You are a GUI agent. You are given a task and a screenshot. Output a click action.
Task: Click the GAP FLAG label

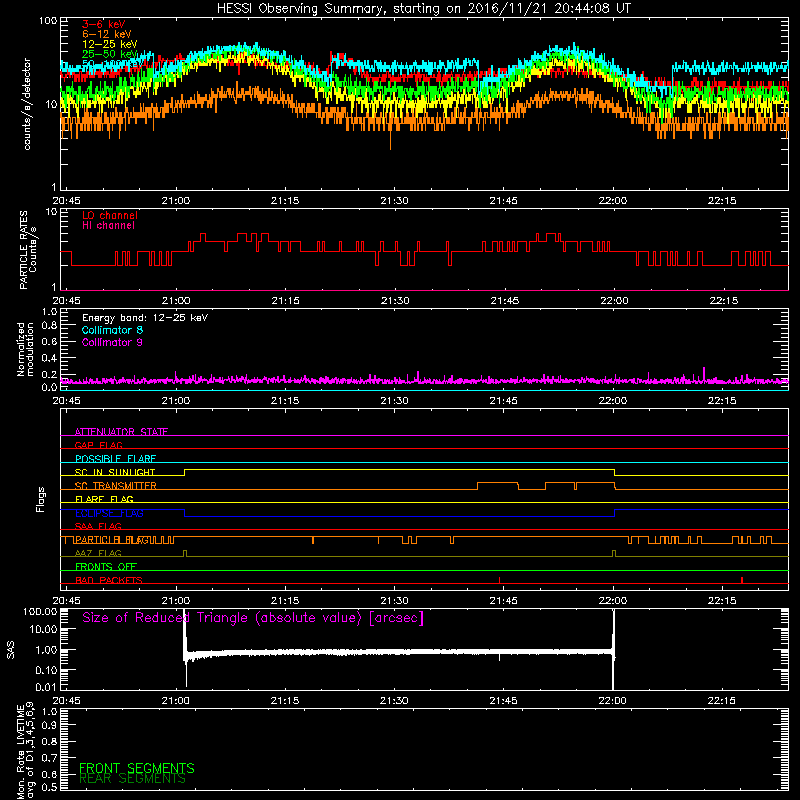click(98, 445)
